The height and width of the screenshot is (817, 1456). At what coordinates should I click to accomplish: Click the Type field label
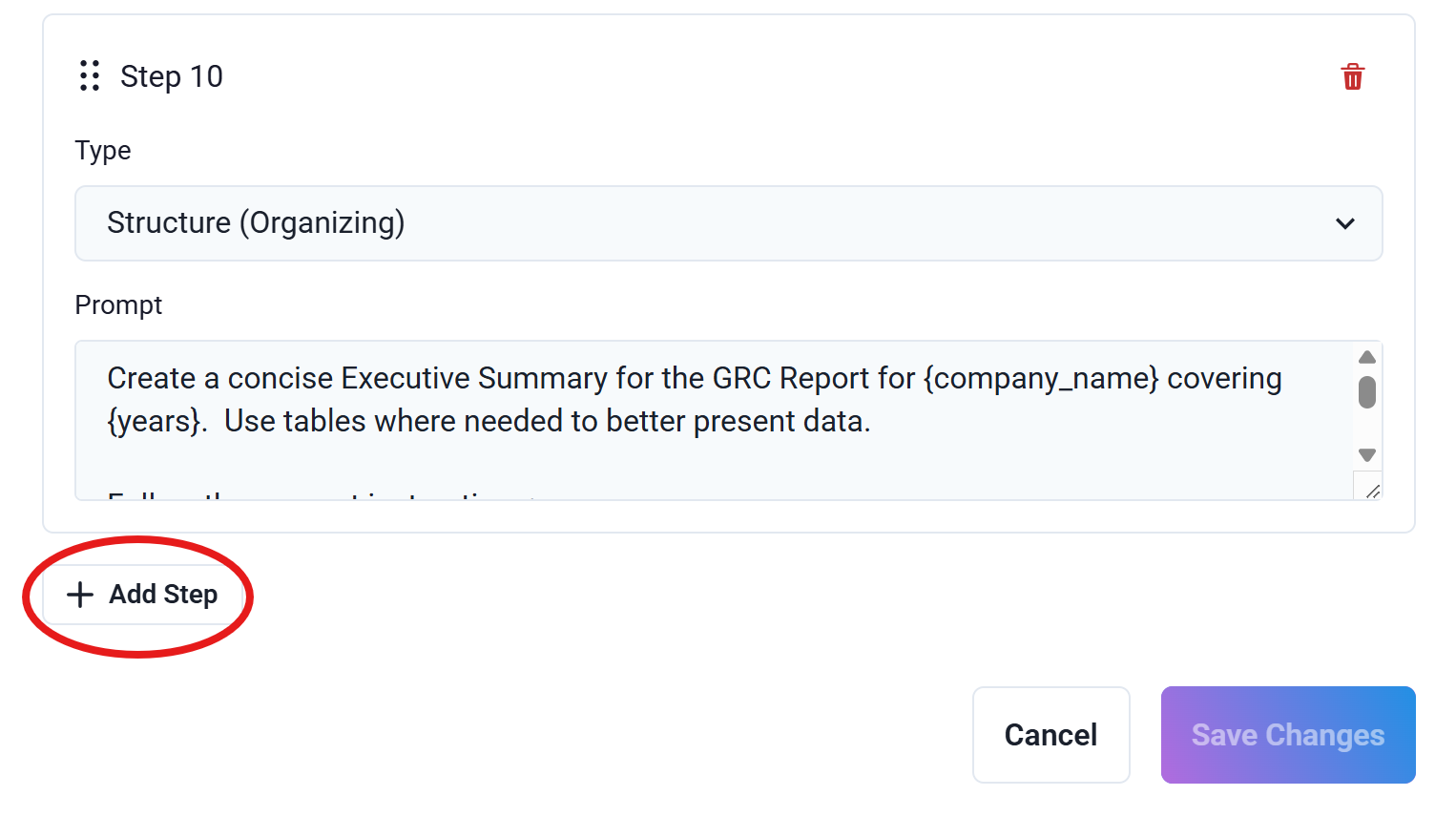click(x=103, y=151)
